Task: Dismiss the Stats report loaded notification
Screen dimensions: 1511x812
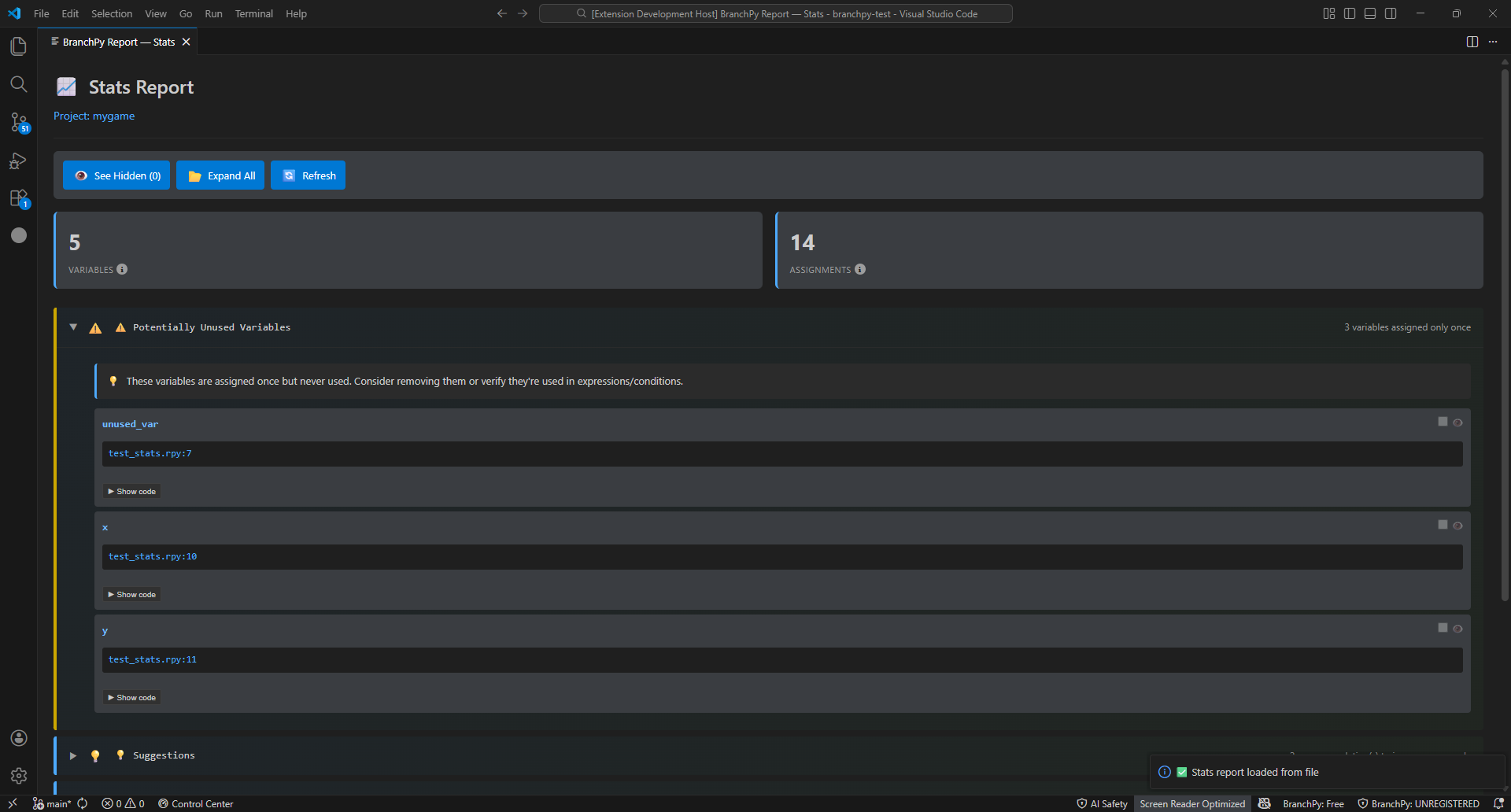Action: 1487,772
